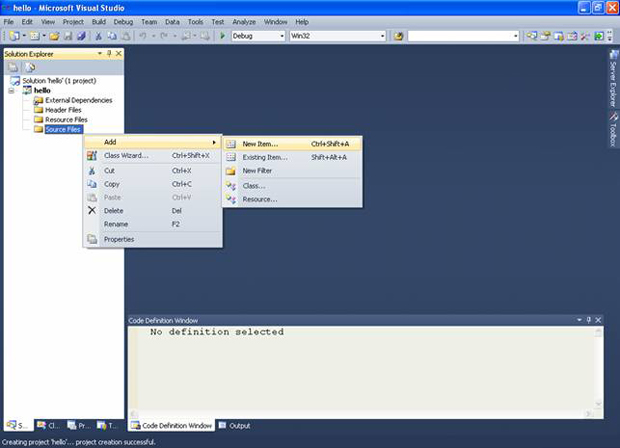Viewport: 620px width, 448px height.
Task: Close the Code Definition Window panel
Action: 598,320
